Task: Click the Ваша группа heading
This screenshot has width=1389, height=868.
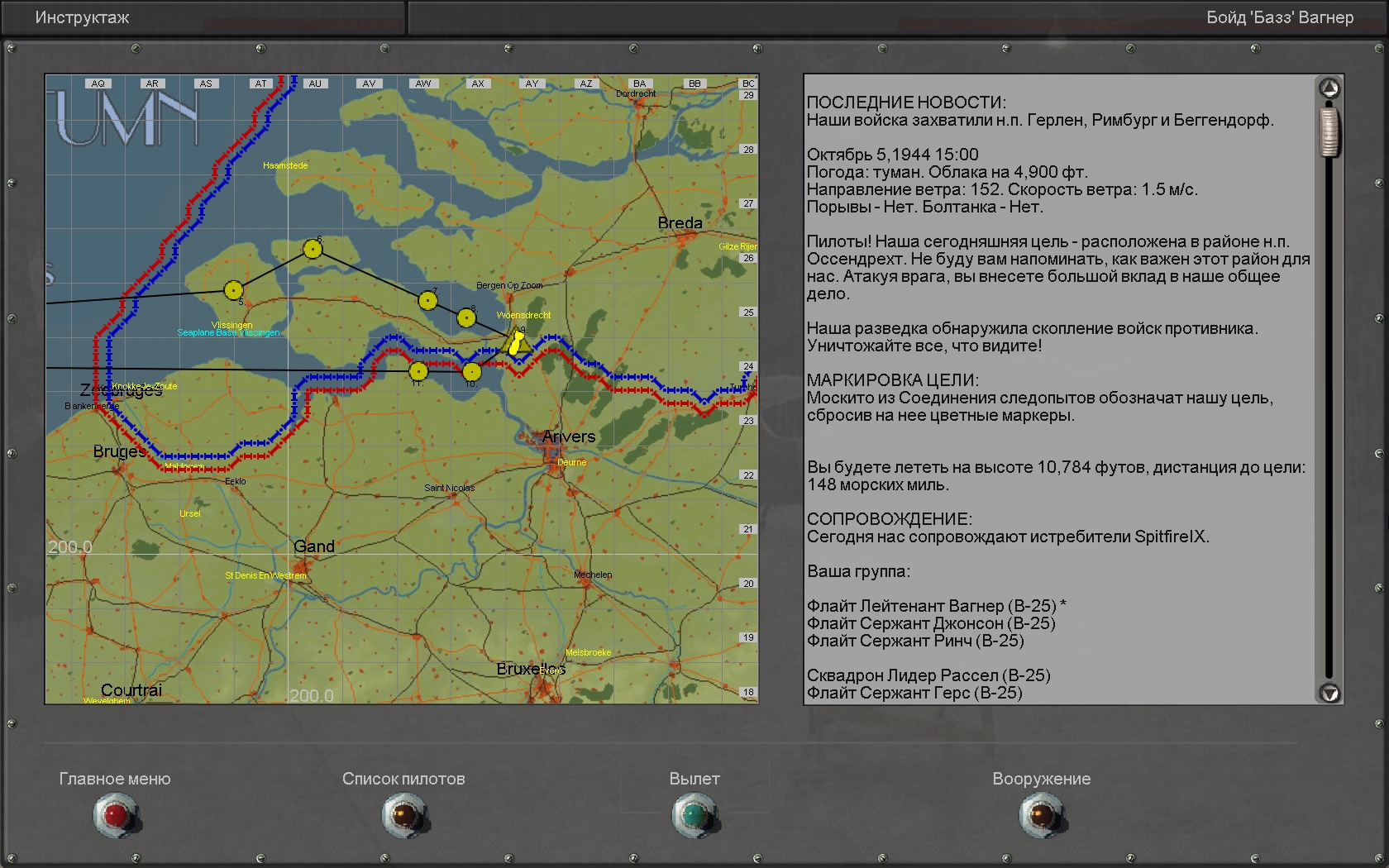Action: [x=858, y=571]
